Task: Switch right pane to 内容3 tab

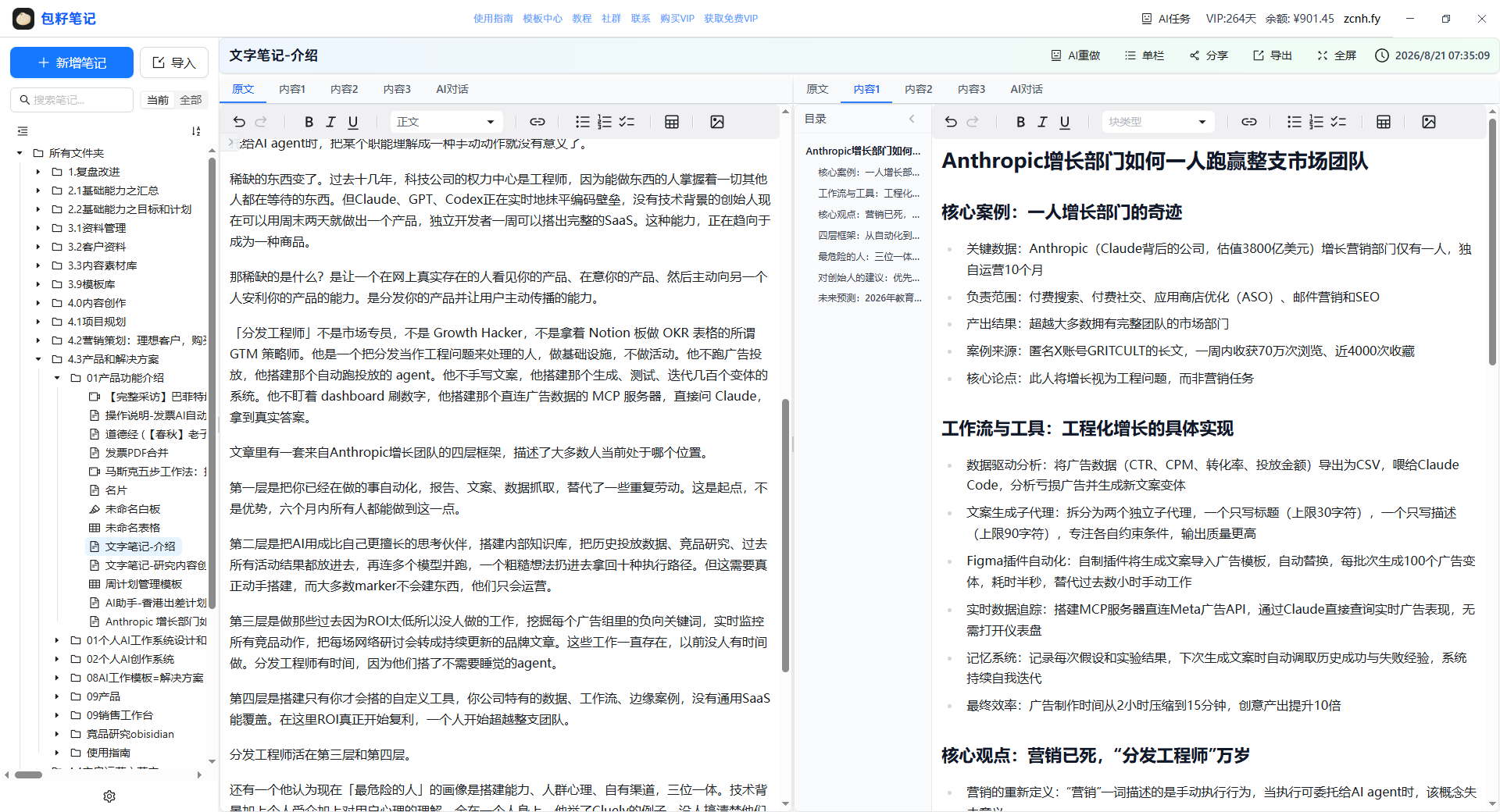Action: 971,89
